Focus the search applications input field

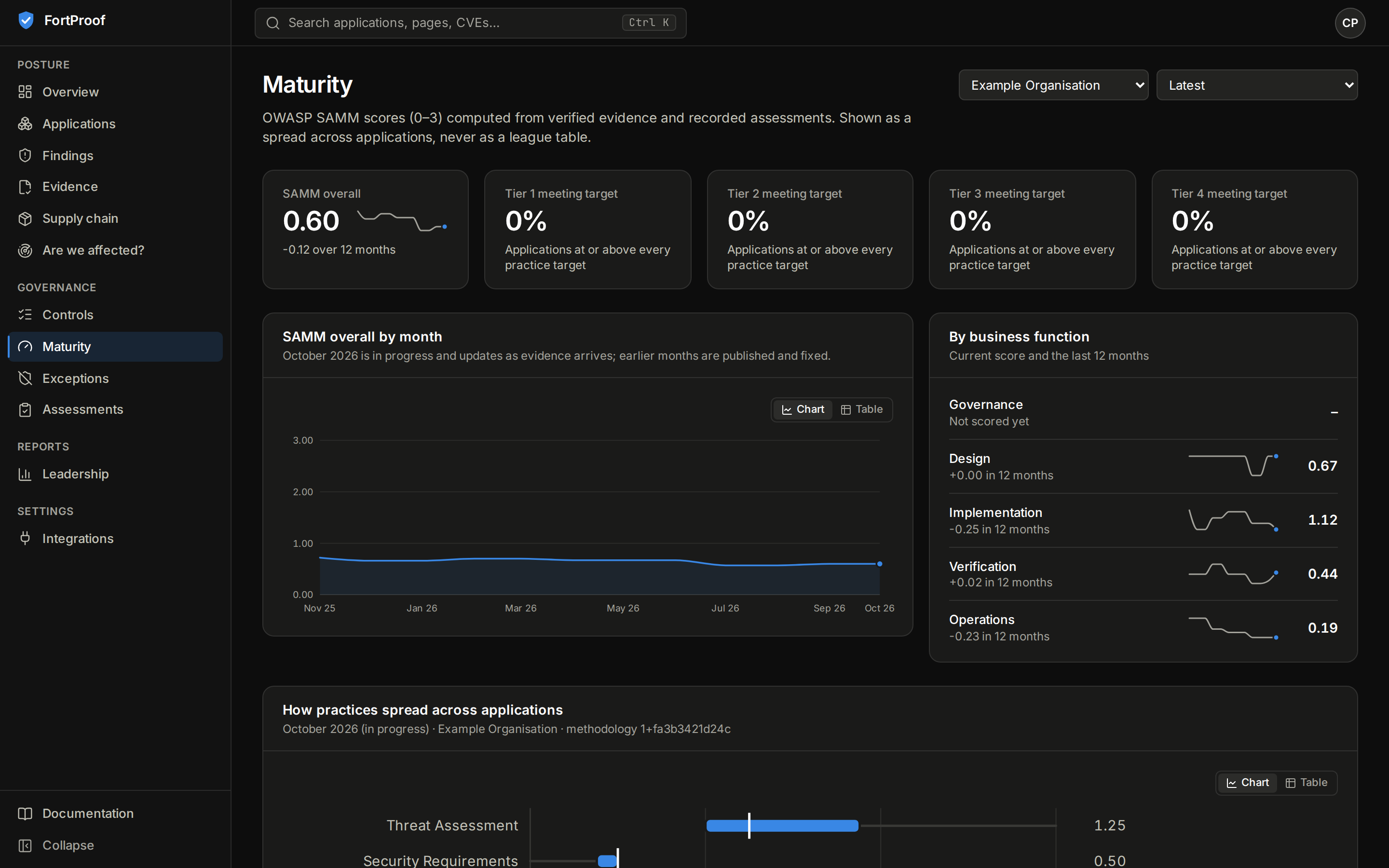point(470,23)
